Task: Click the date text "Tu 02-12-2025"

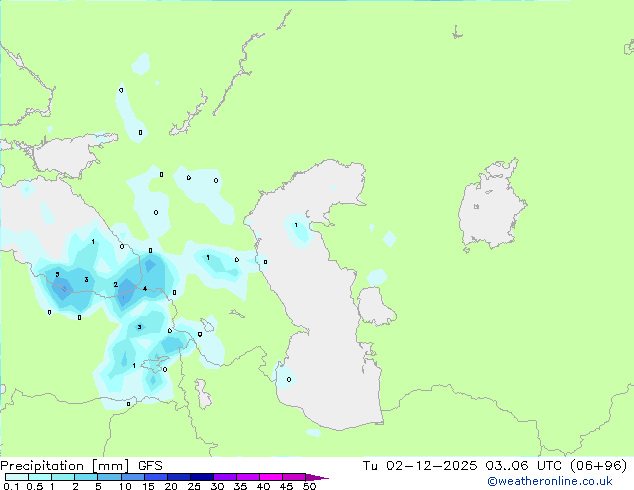Action: coord(420,466)
